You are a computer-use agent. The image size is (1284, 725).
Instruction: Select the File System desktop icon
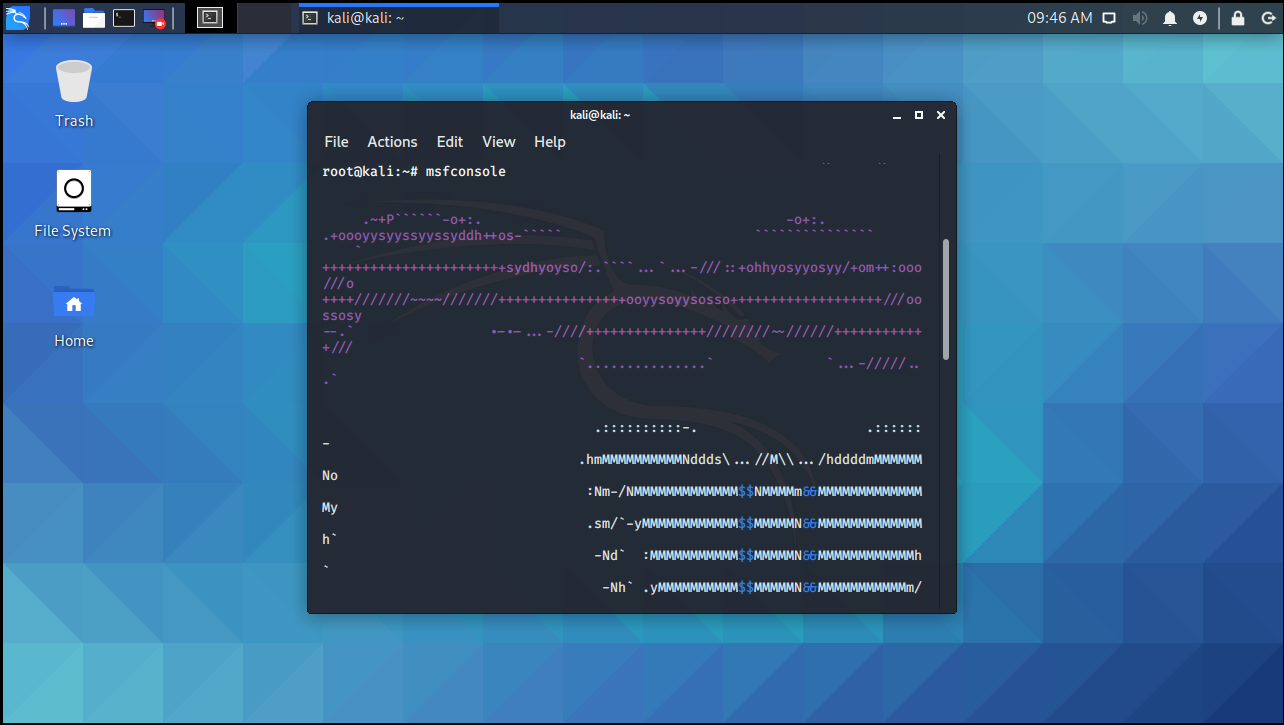pyautogui.click(x=73, y=204)
